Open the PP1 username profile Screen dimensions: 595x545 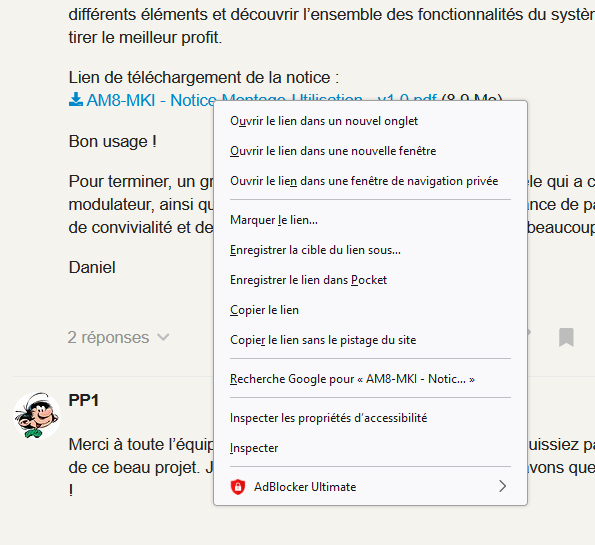[83, 400]
